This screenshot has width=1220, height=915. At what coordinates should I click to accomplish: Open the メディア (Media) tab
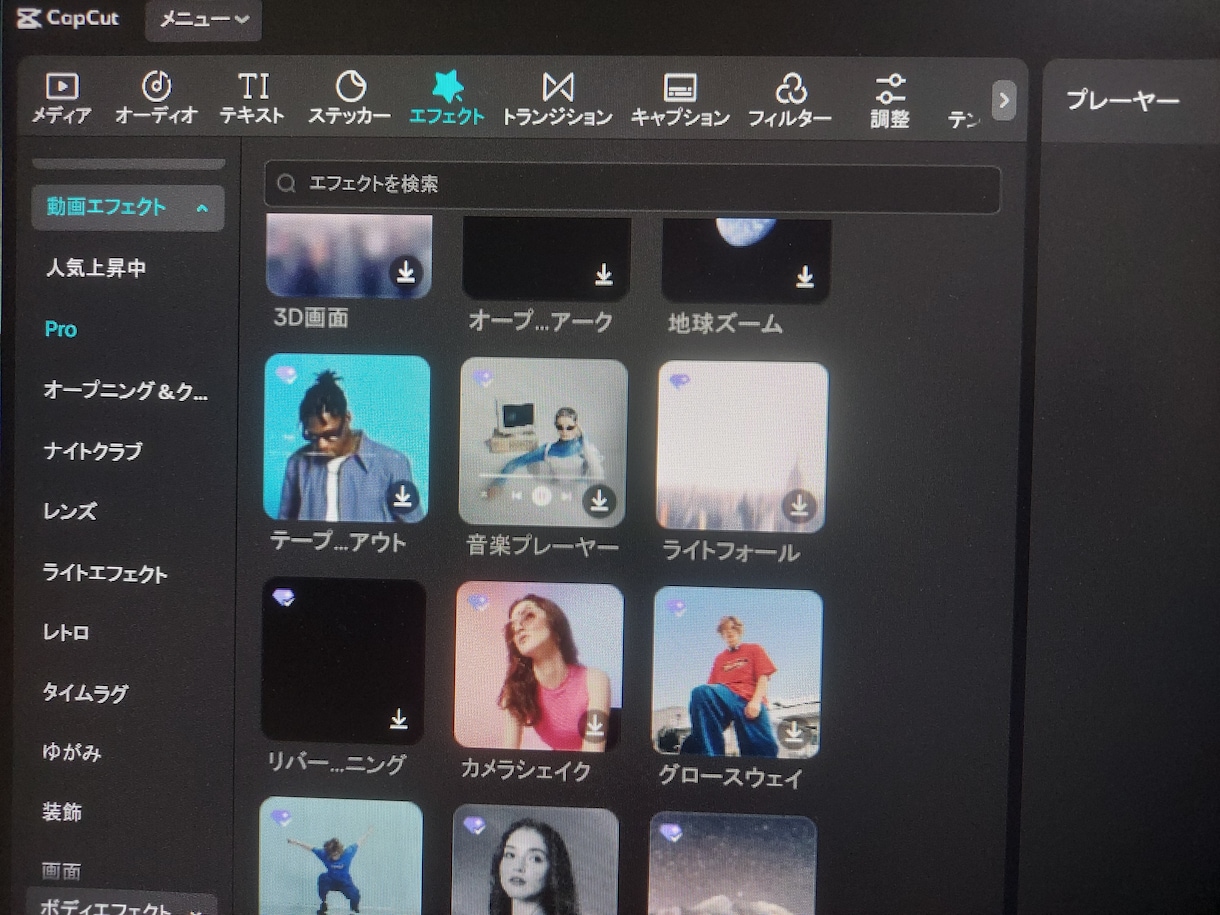[x=61, y=99]
